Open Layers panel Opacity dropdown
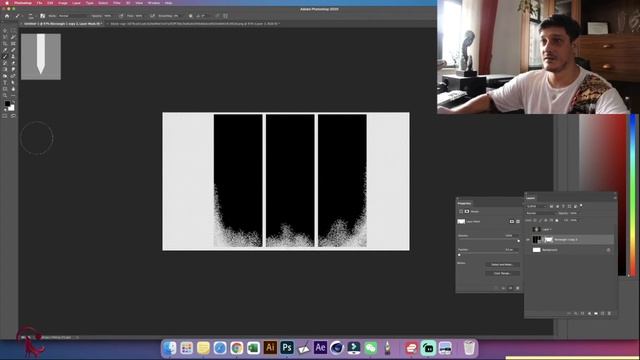 [575, 213]
